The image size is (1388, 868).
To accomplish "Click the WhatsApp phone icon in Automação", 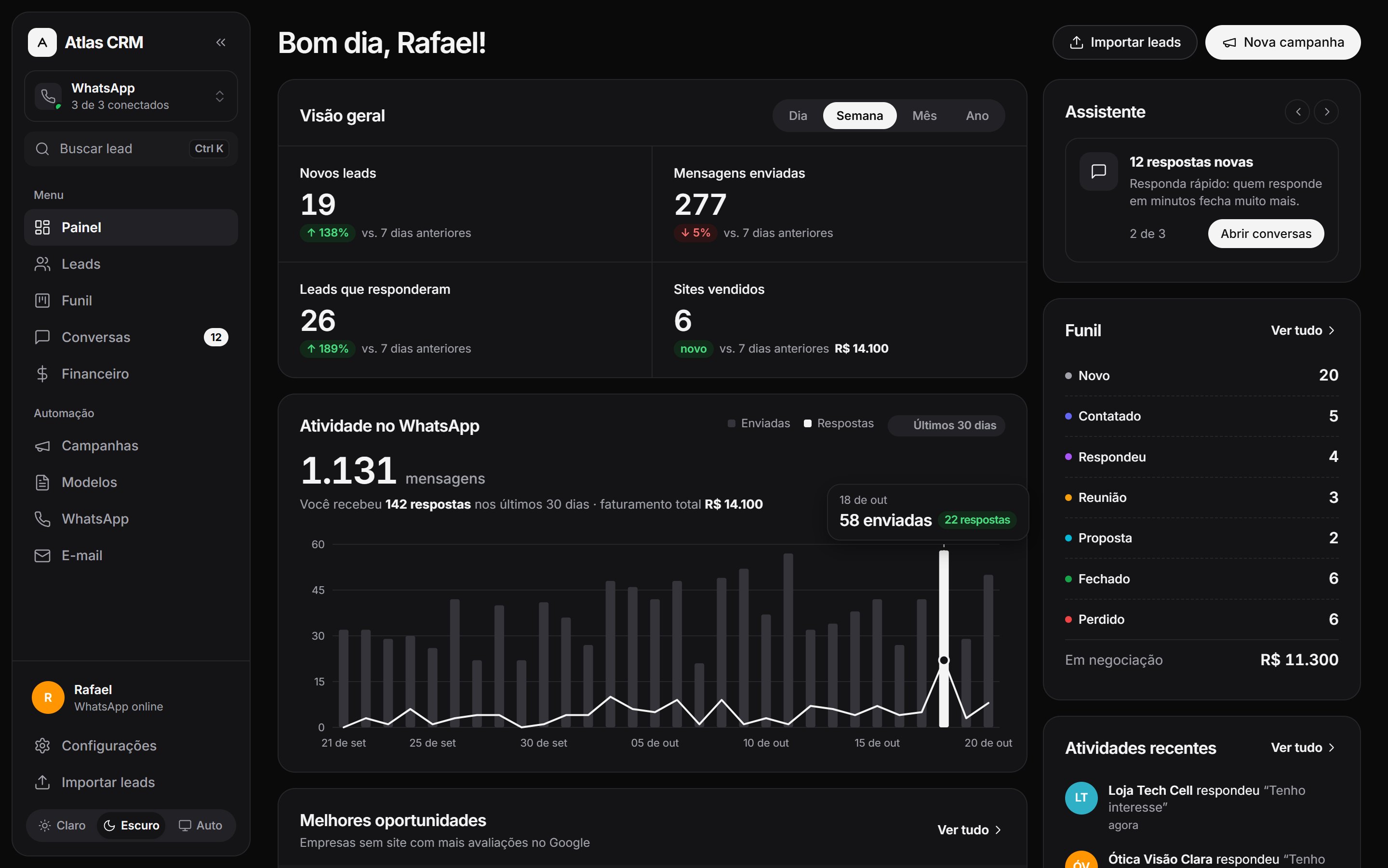I will 42,519.
